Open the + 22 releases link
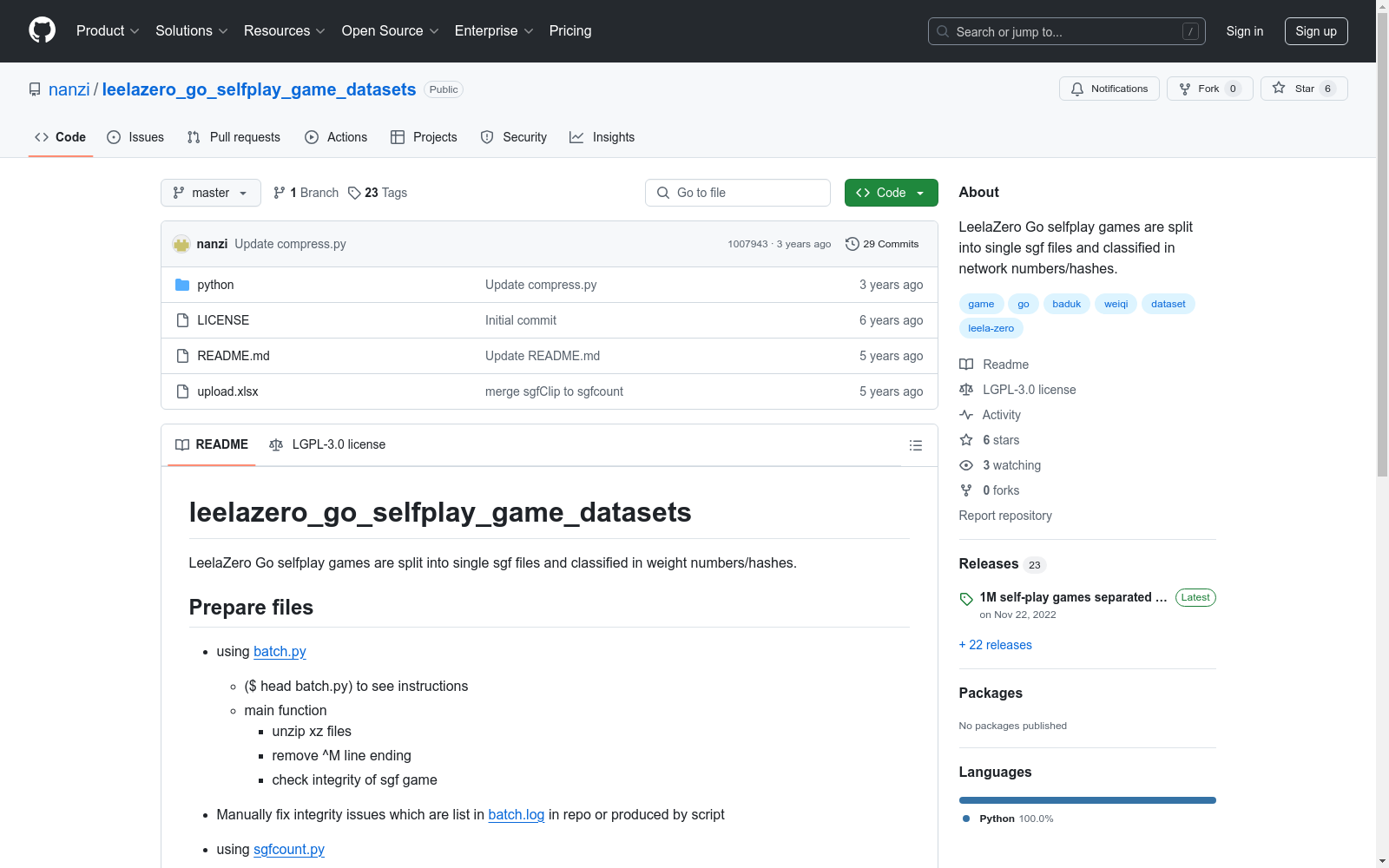 (996, 645)
